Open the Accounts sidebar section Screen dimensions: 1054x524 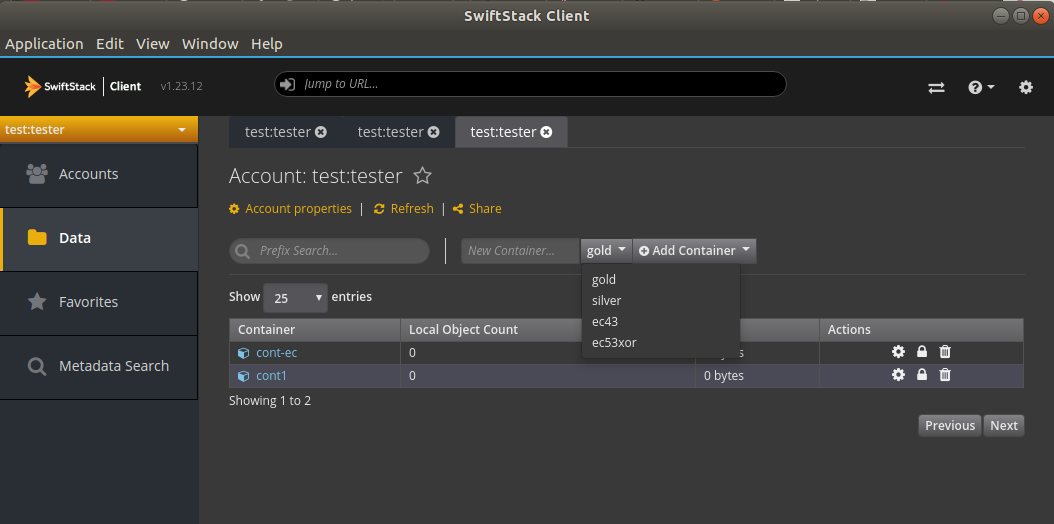(x=99, y=174)
